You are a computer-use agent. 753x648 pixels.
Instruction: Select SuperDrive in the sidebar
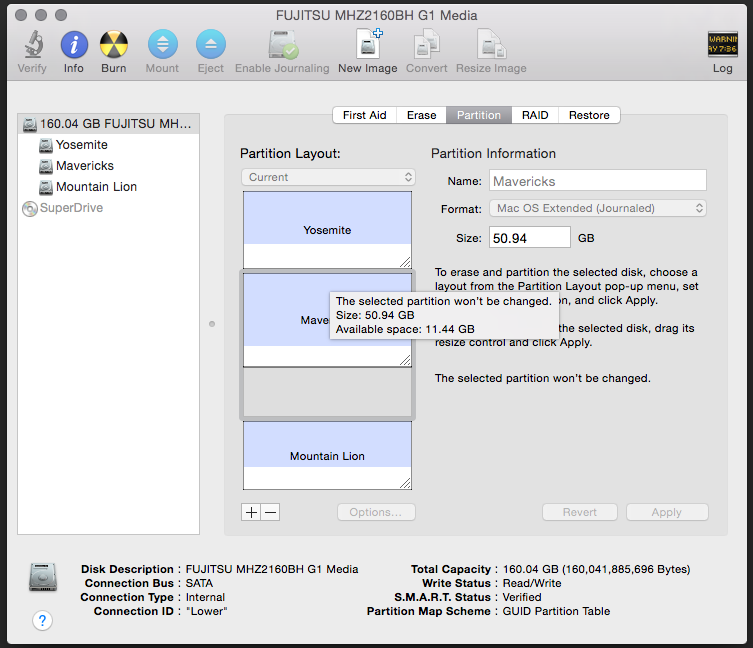point(109,208)
